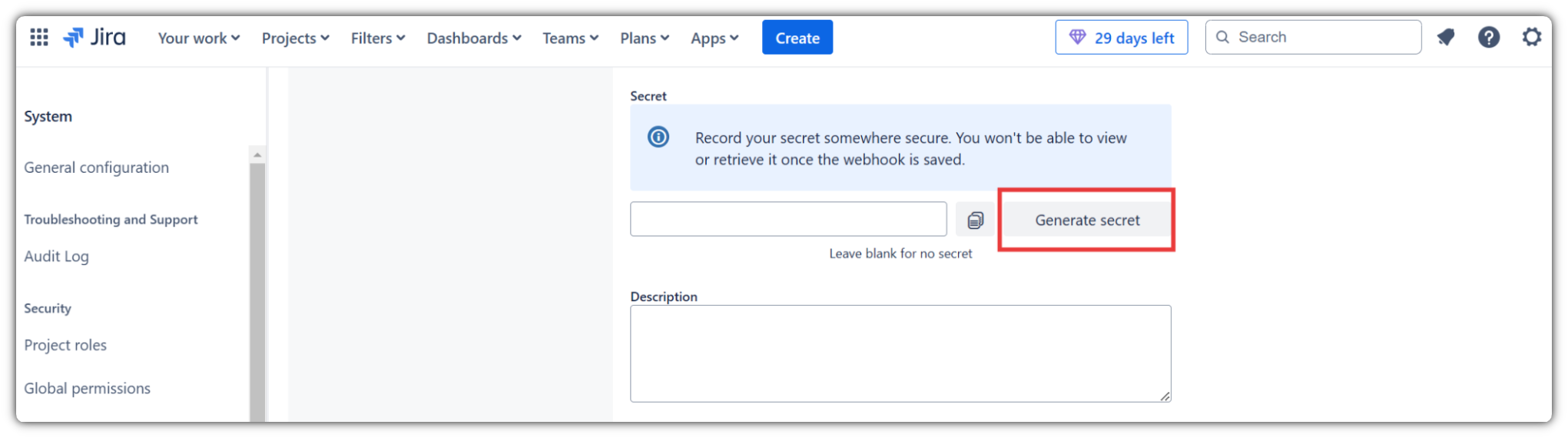Expand the Projects dropdown
This screenshot has height=438, width=1568.
point(296,38)
